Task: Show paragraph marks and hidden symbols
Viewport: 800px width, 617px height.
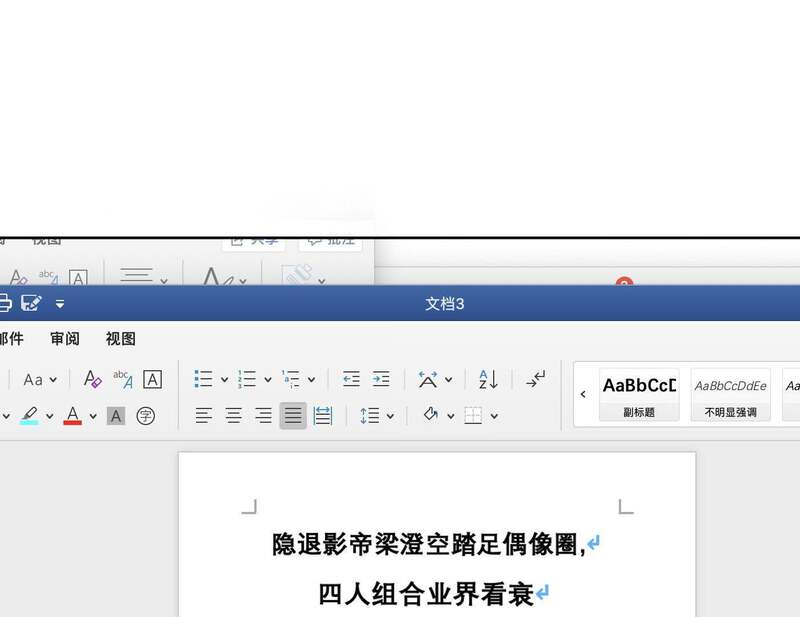Action: (536, 379)
